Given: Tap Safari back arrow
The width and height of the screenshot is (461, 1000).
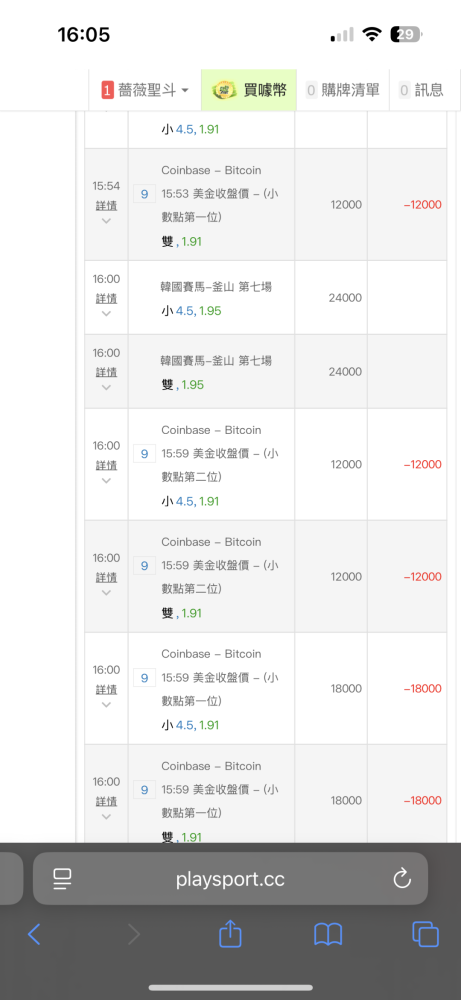Looking at the screenshot, I should (x=34, y=934).
